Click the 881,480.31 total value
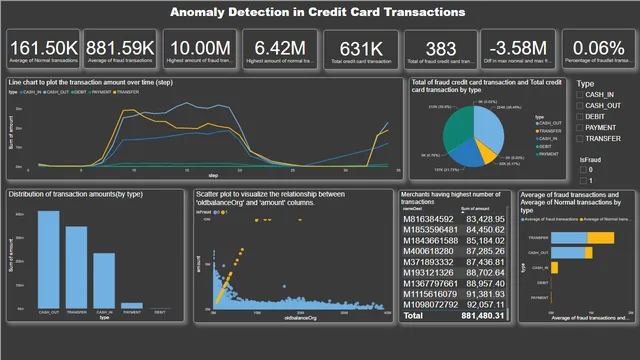640x360 pixels. pos(483,316)
